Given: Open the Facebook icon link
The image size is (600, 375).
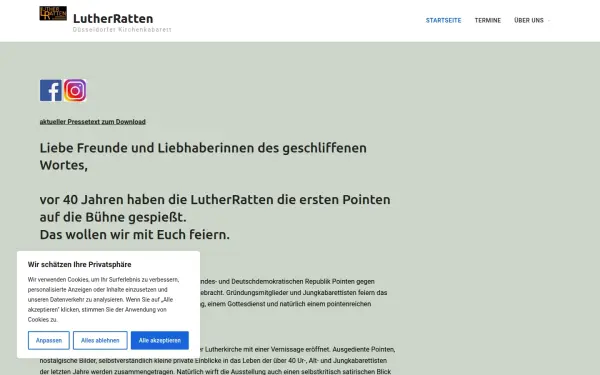Looking at the screenshot, I should click(x=51, y=90).
